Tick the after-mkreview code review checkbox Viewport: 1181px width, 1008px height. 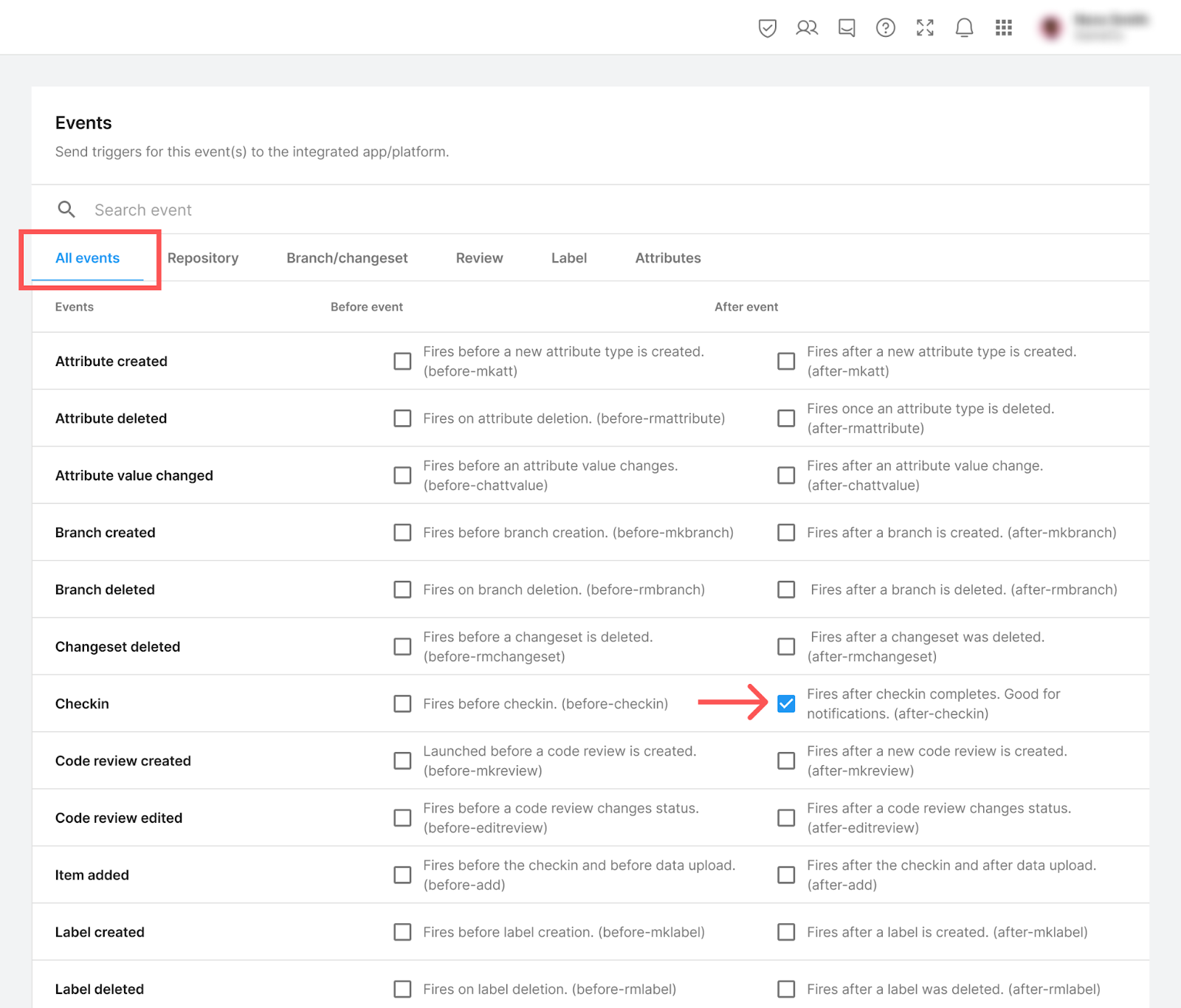click(786, 761)
